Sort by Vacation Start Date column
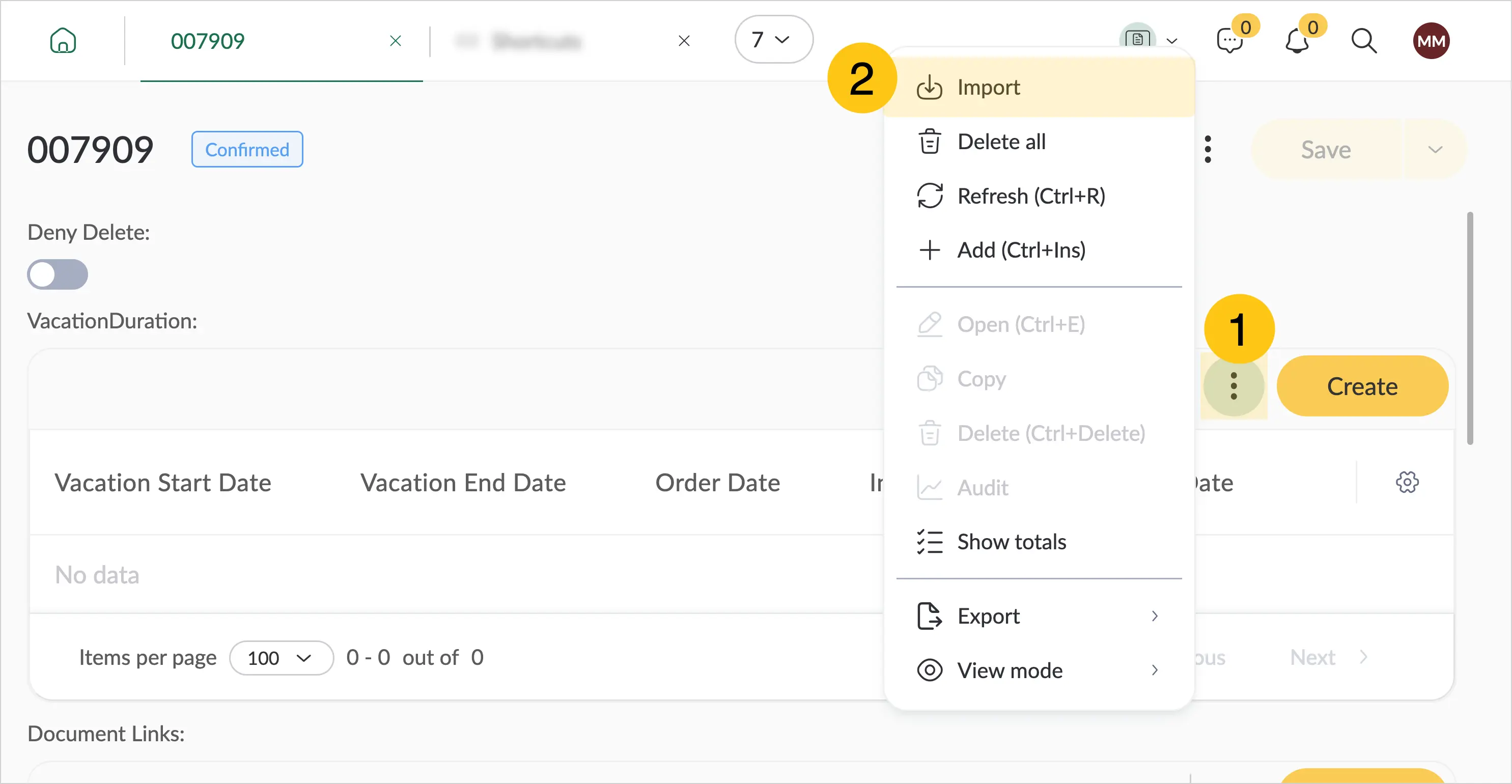1512x784 pixels. click(x=163, y=483)
